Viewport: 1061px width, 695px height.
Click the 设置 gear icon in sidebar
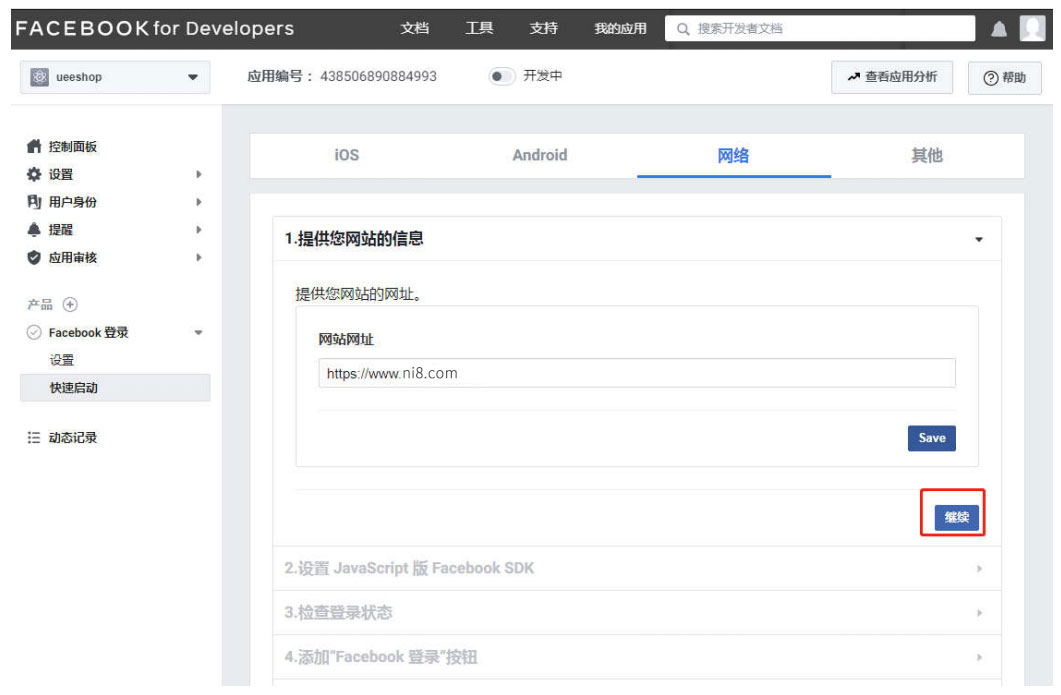(34, 175)
